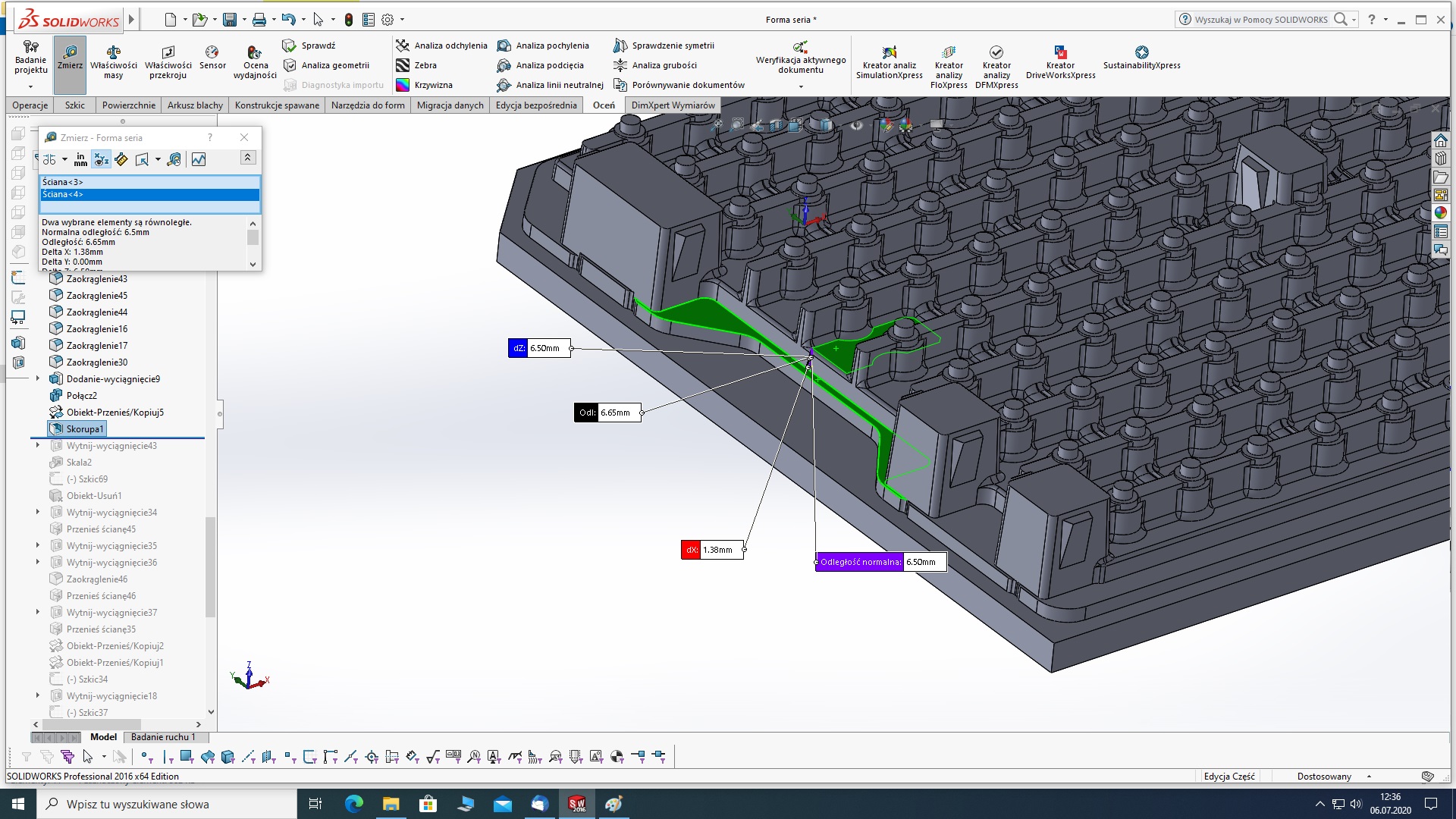
Task: Toggle point-to-point measurement mode
Action: (121, 159)
